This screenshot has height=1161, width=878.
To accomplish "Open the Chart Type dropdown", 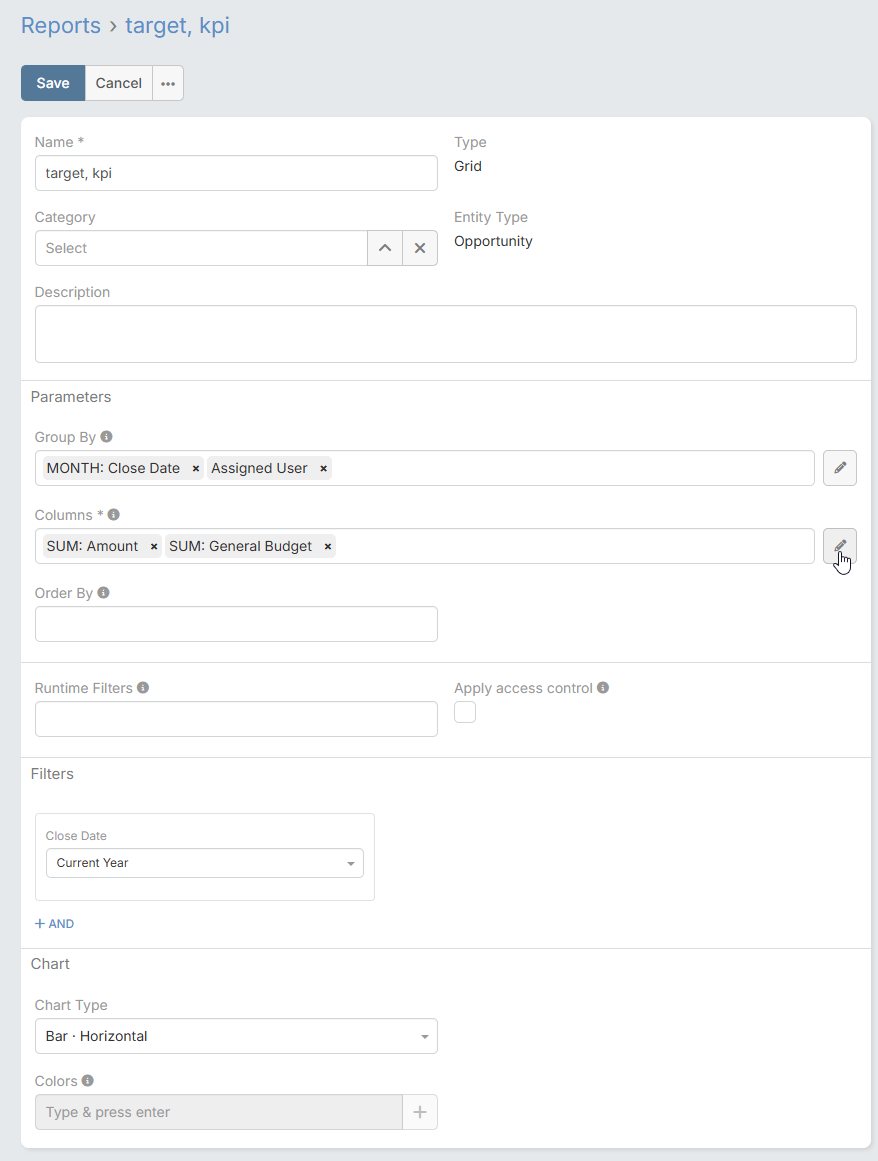I will [236, 1036].
